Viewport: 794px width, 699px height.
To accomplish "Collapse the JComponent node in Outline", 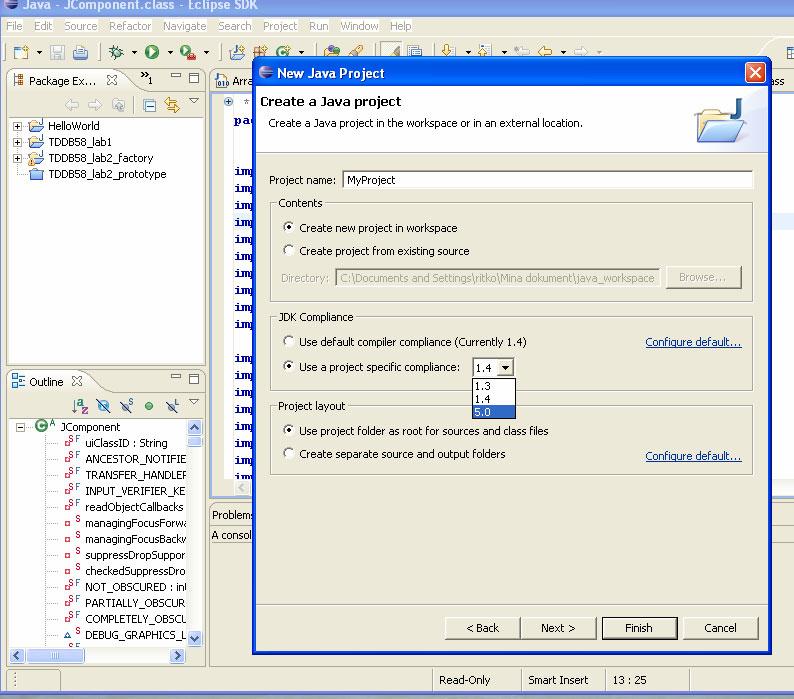I will (20, 427).
